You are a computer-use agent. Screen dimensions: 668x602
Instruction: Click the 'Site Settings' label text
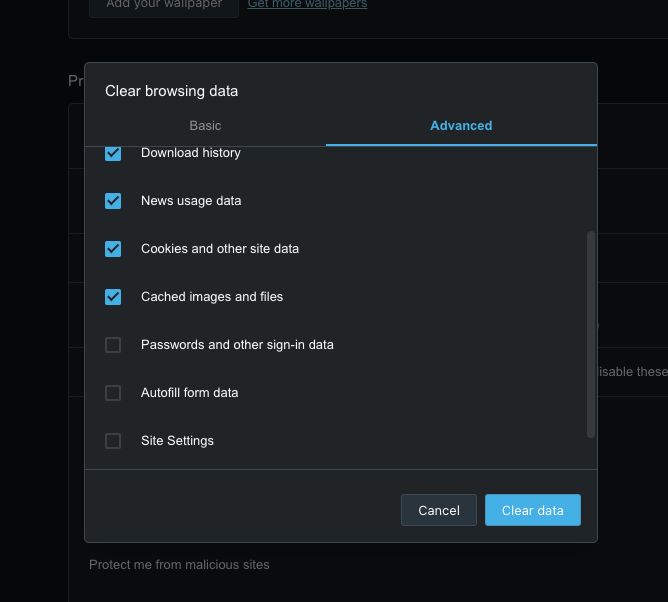177,441
